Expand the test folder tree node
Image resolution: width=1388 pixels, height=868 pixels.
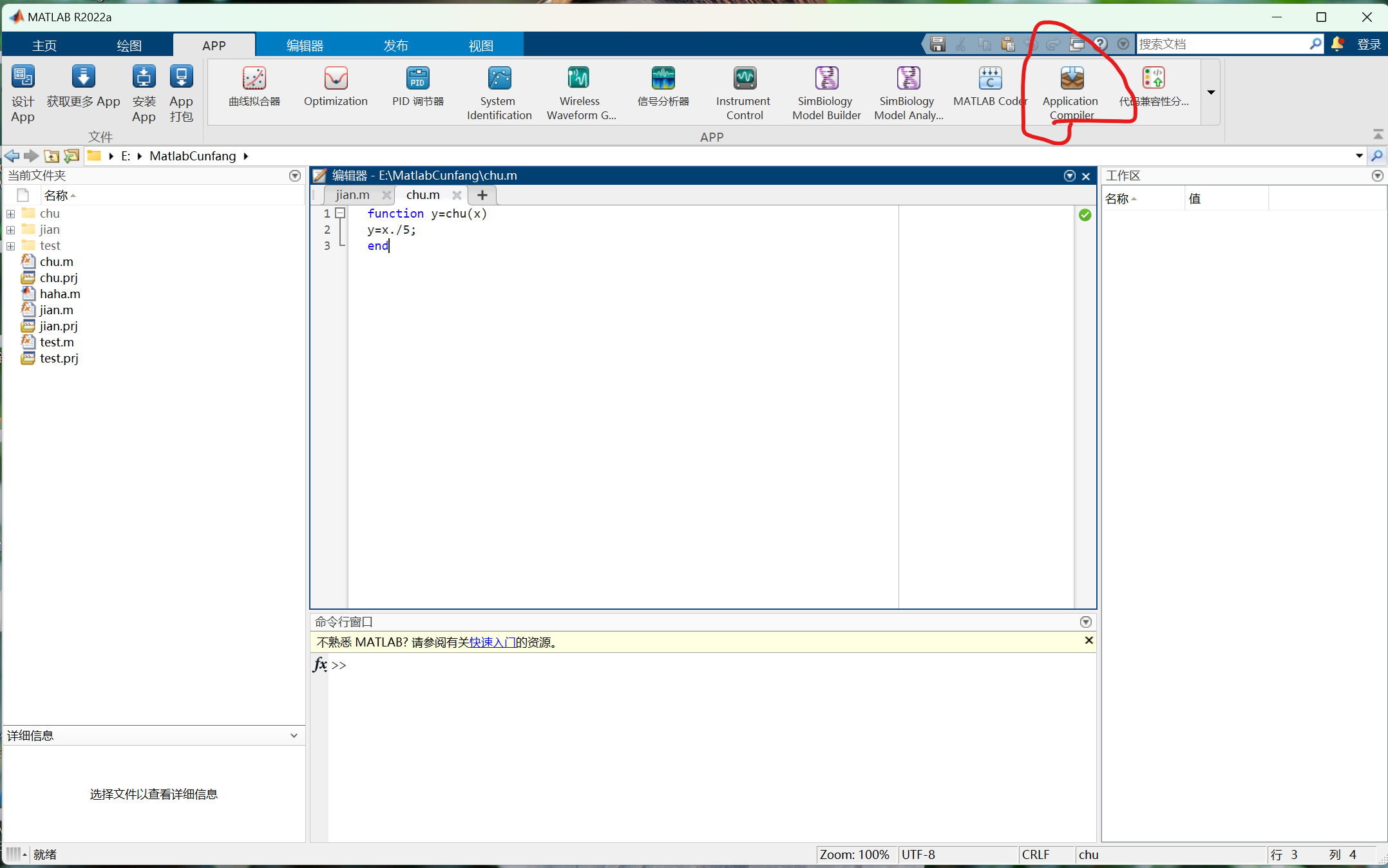[10, 245]
